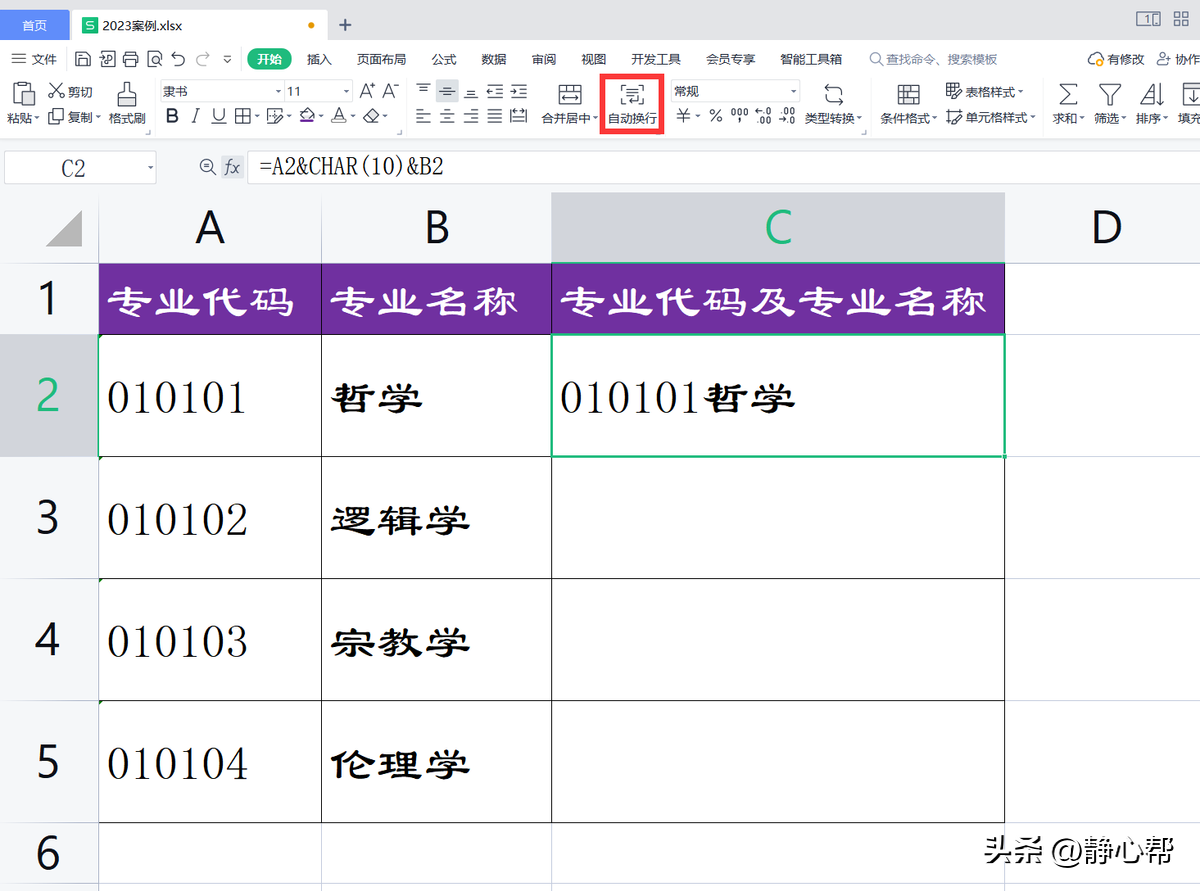The height and width of the screenshot is (891, 1200).
Task: Increase decimal places icon
Action: tap(763, 117)
